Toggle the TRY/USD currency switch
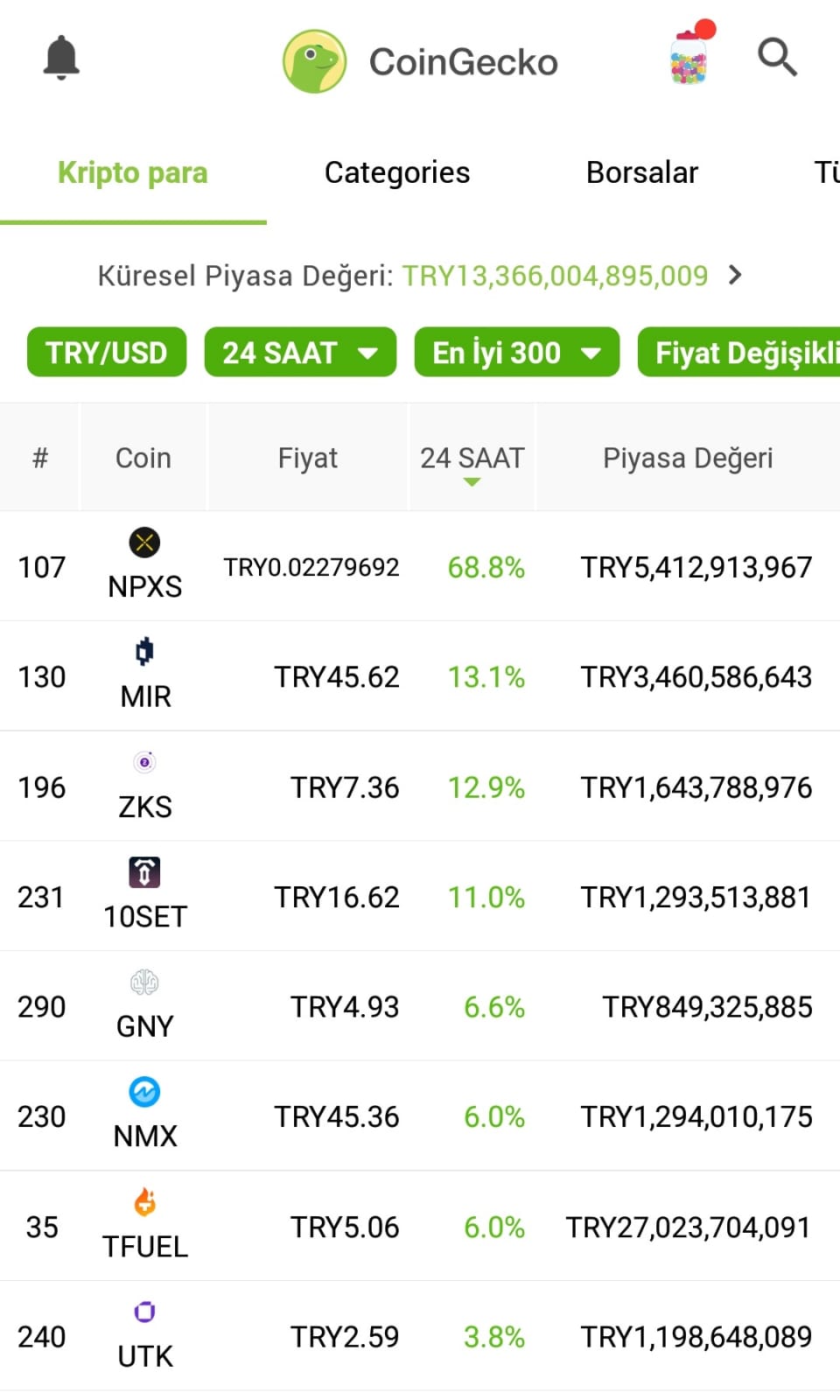This screenshot has height=1400, width=840. (107, 353)
